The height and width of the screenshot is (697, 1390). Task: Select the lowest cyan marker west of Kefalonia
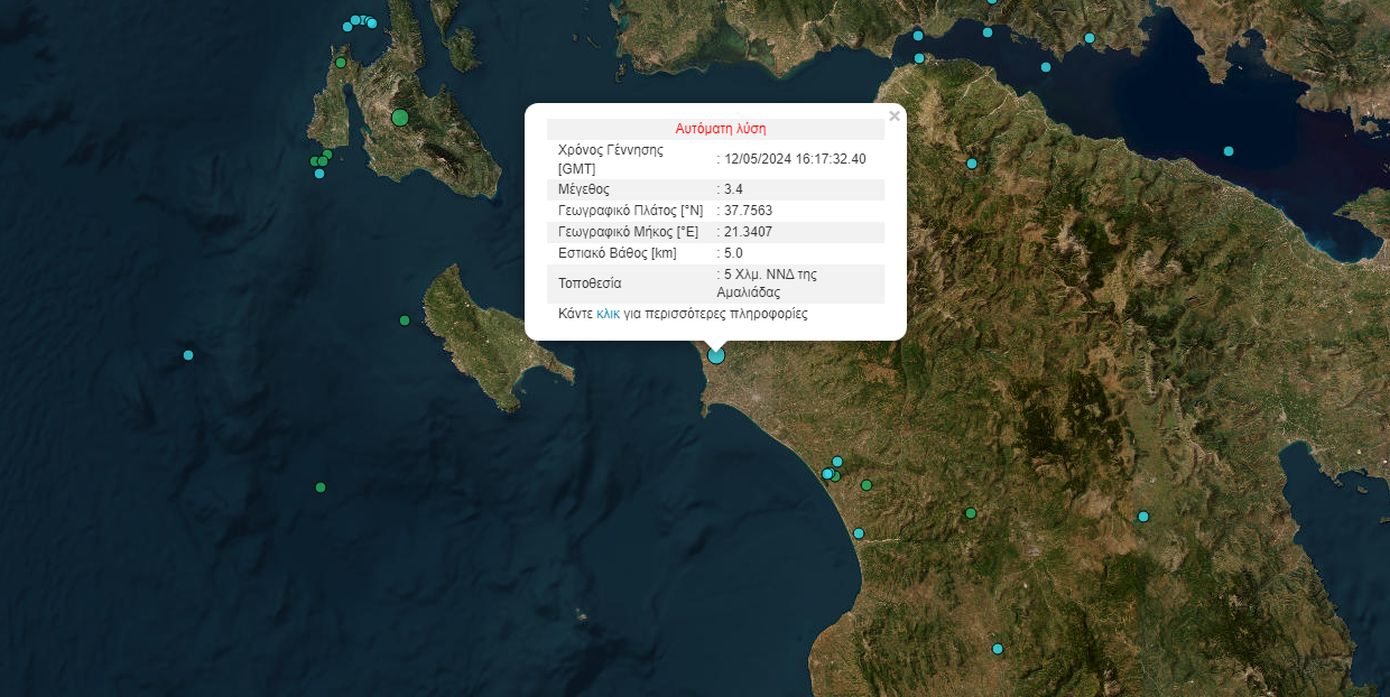(x=319, y=174)
